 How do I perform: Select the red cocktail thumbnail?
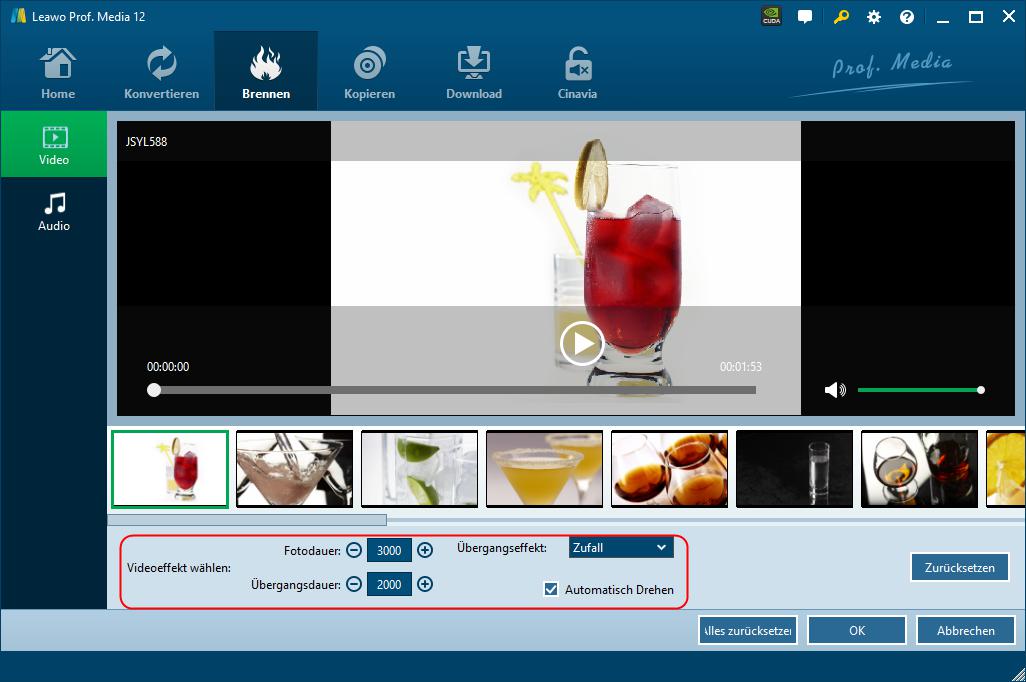(170, 469)
